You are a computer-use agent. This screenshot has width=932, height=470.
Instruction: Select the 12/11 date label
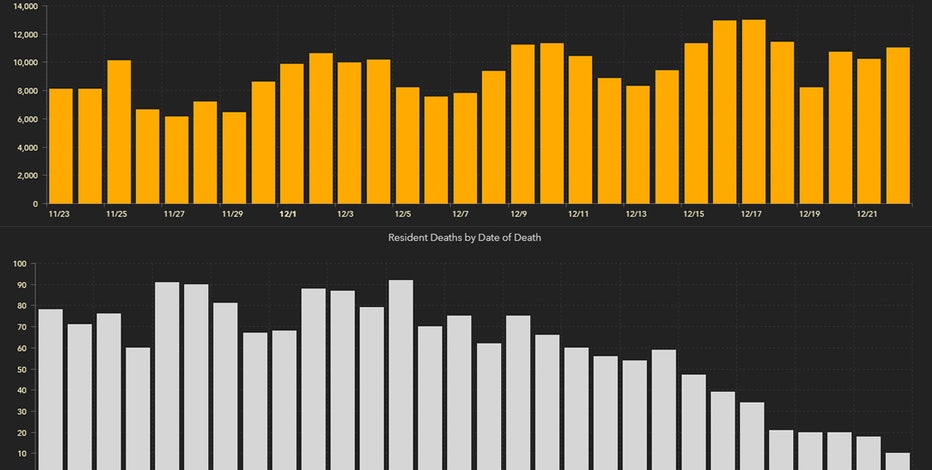tap(578, 214)
